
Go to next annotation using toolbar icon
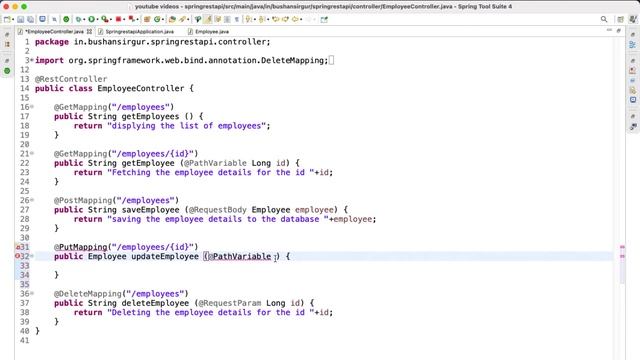click(248, 19)
